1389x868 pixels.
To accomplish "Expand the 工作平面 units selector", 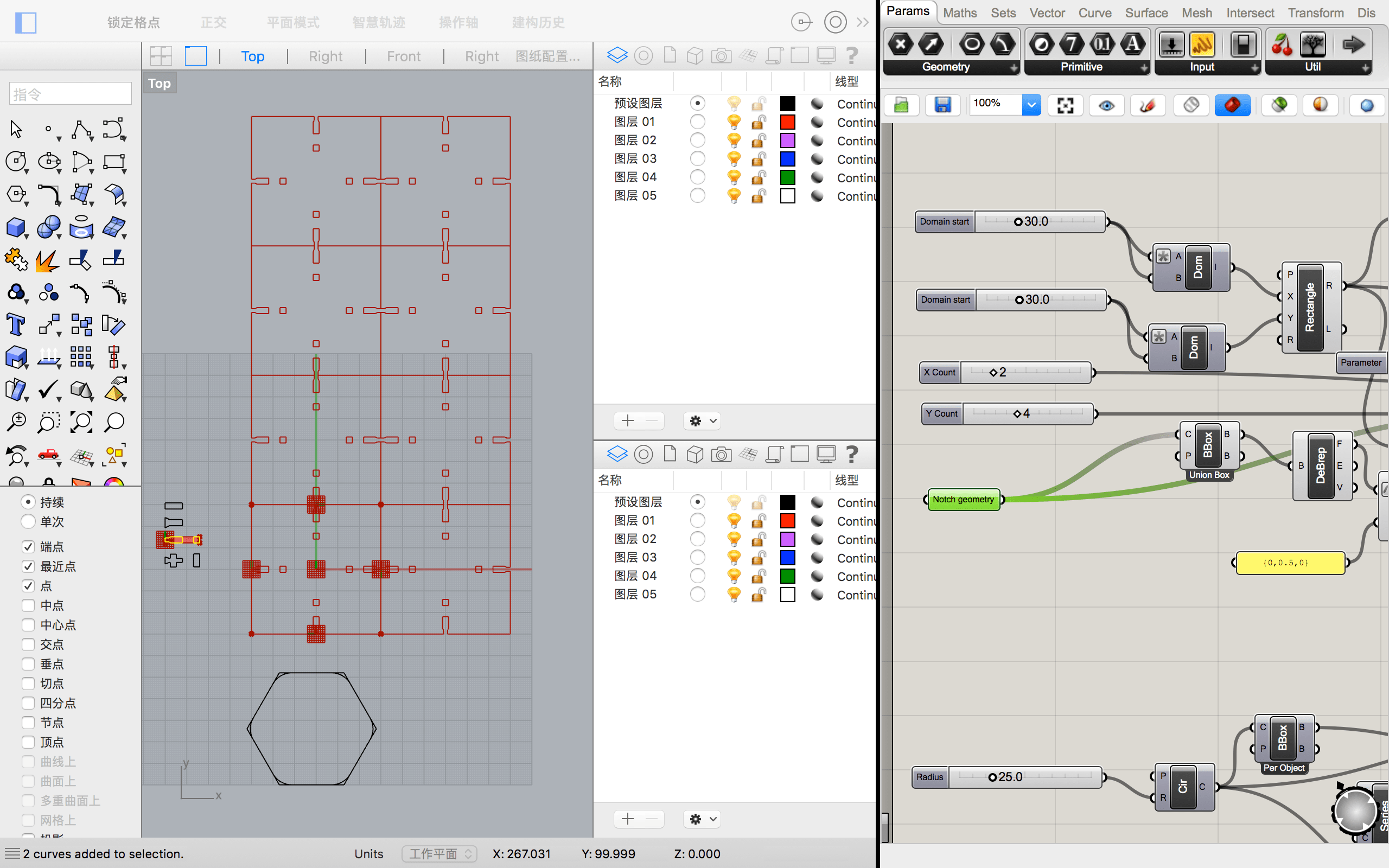I will point(438,854).
